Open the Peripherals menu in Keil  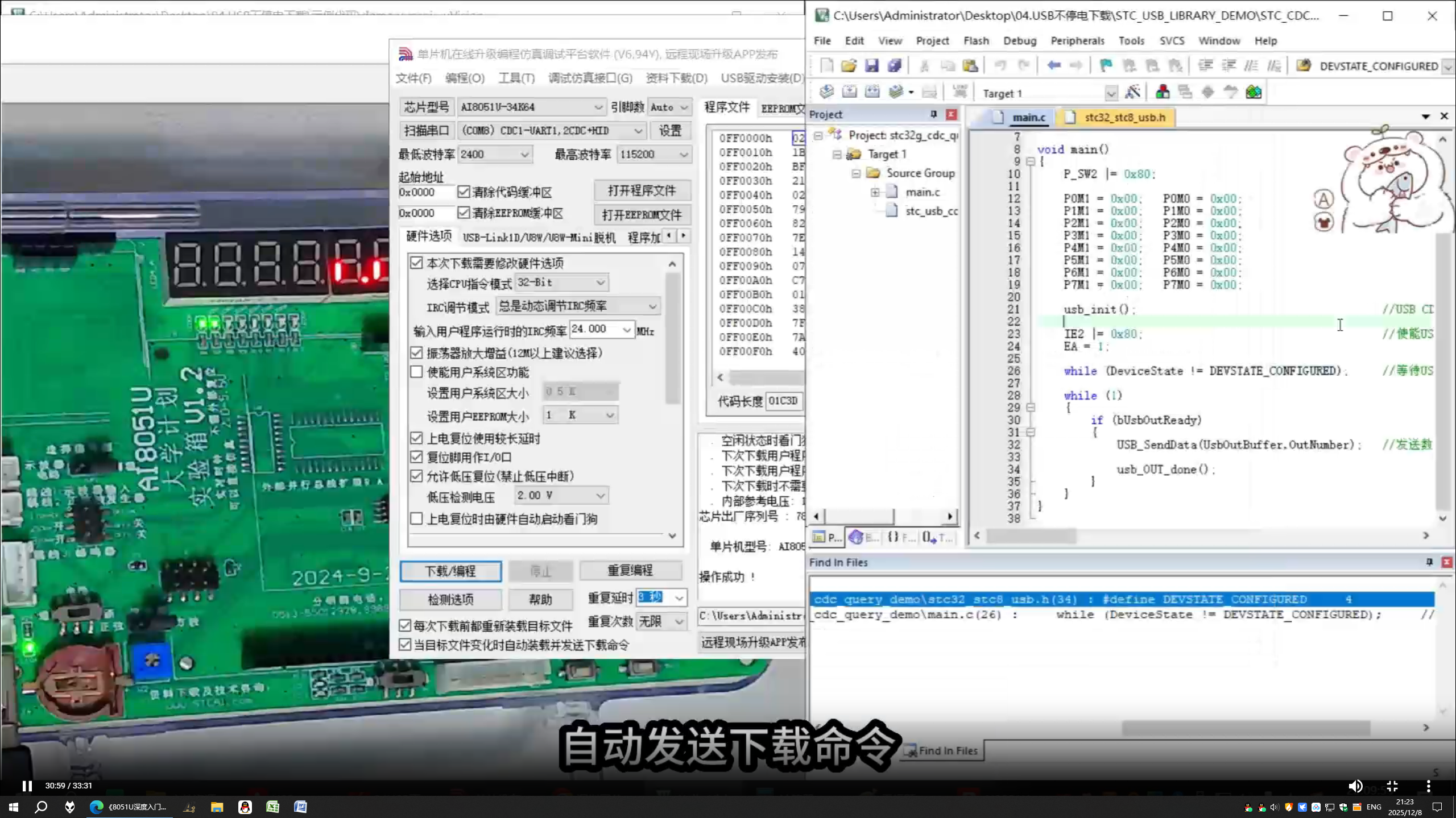(x=1077, y=40)
